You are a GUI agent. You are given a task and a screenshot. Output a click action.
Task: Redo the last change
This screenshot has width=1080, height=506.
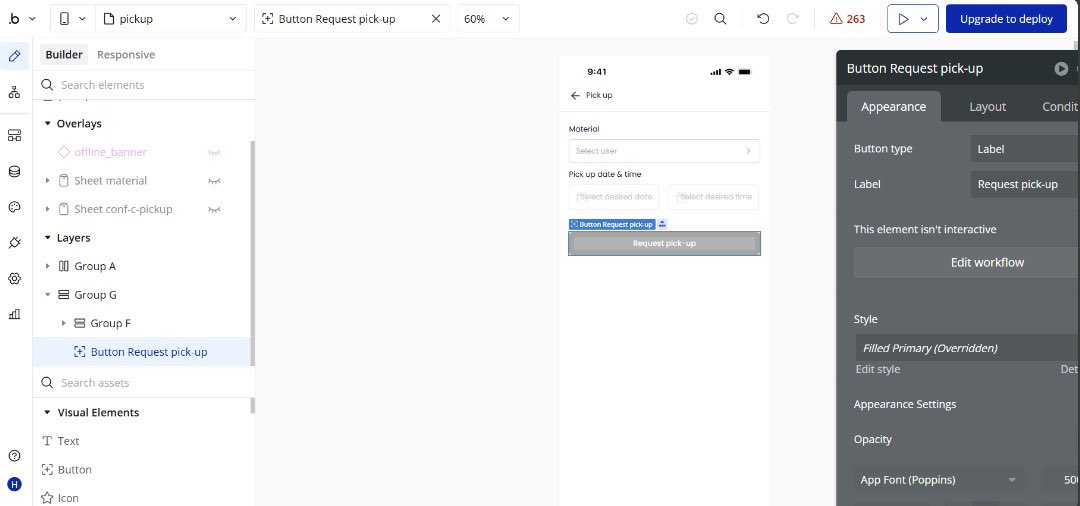793,19
